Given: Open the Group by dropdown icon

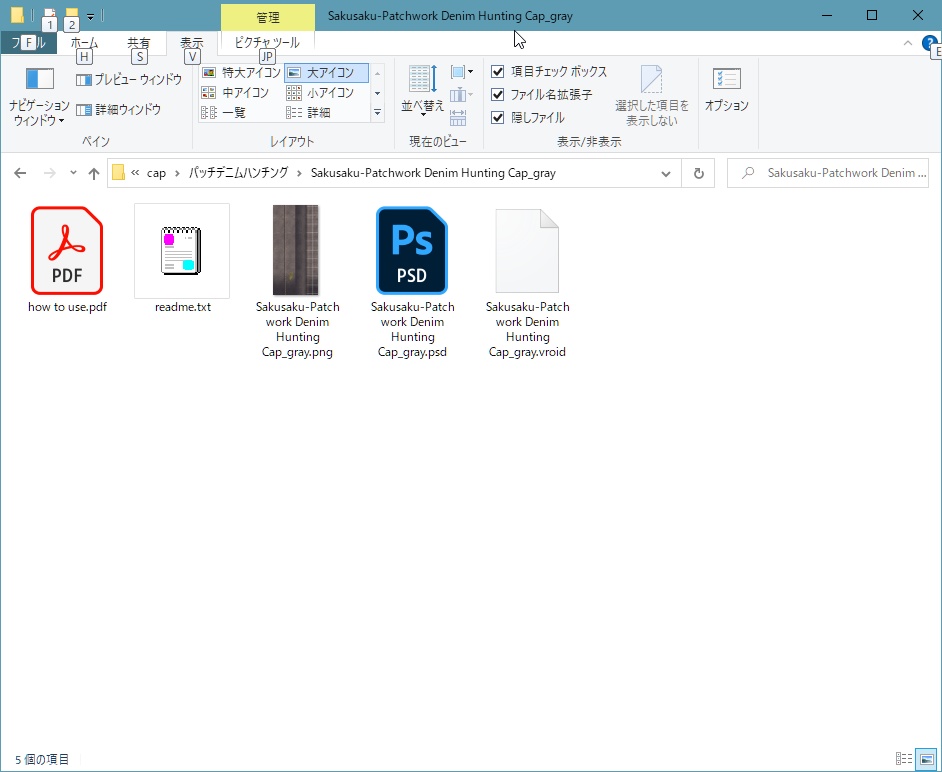Looking at the screenshot, I should tap(461, 72).
